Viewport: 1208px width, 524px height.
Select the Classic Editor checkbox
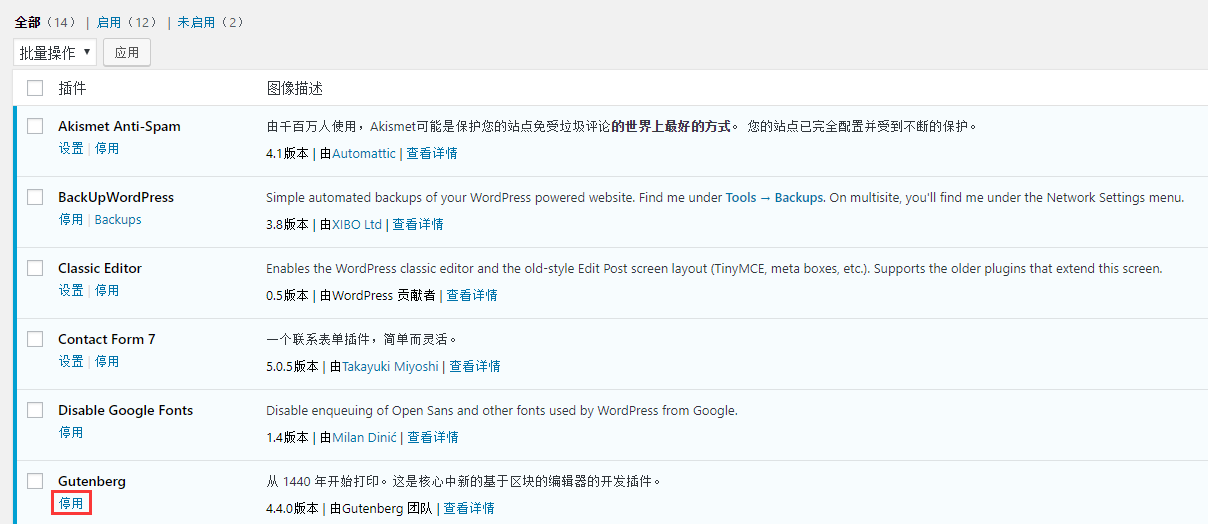click(x=35, y=268)
